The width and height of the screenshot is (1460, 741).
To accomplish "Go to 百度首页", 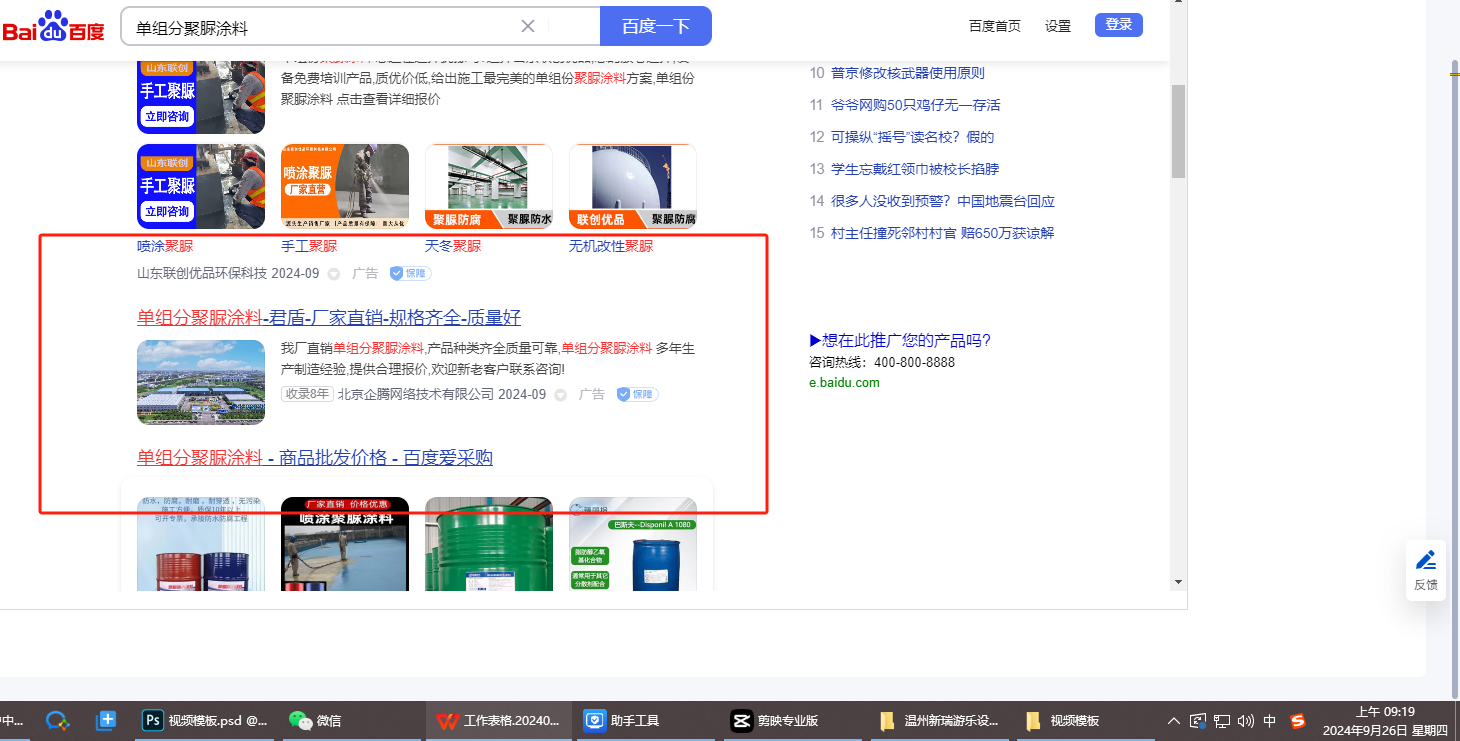I will click(x=995, y=26).
